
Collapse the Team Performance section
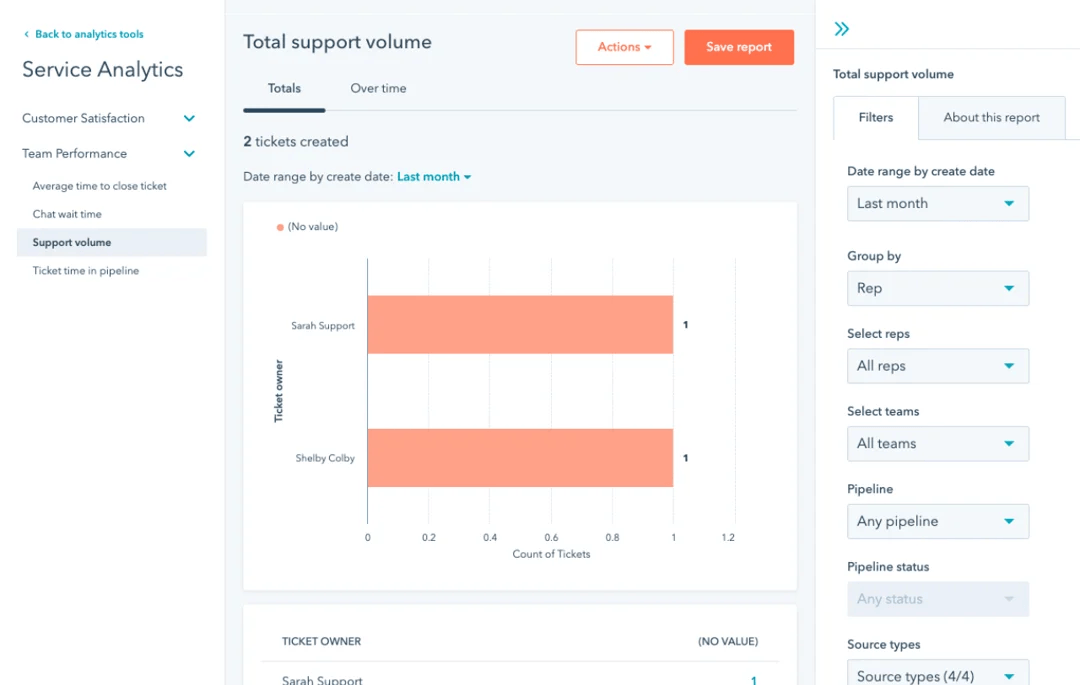point(189,153)
